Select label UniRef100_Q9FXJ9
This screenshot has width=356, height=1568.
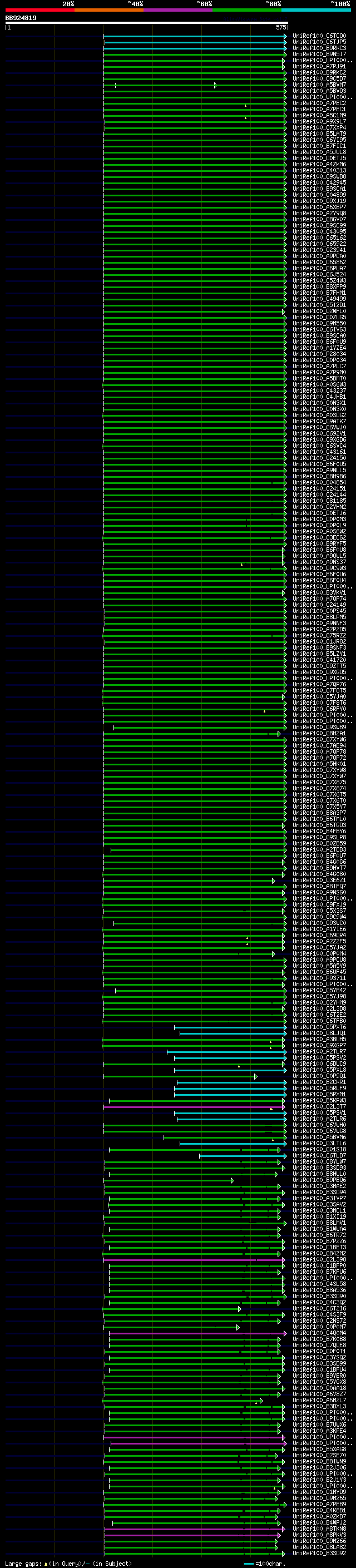coord(319,904)
